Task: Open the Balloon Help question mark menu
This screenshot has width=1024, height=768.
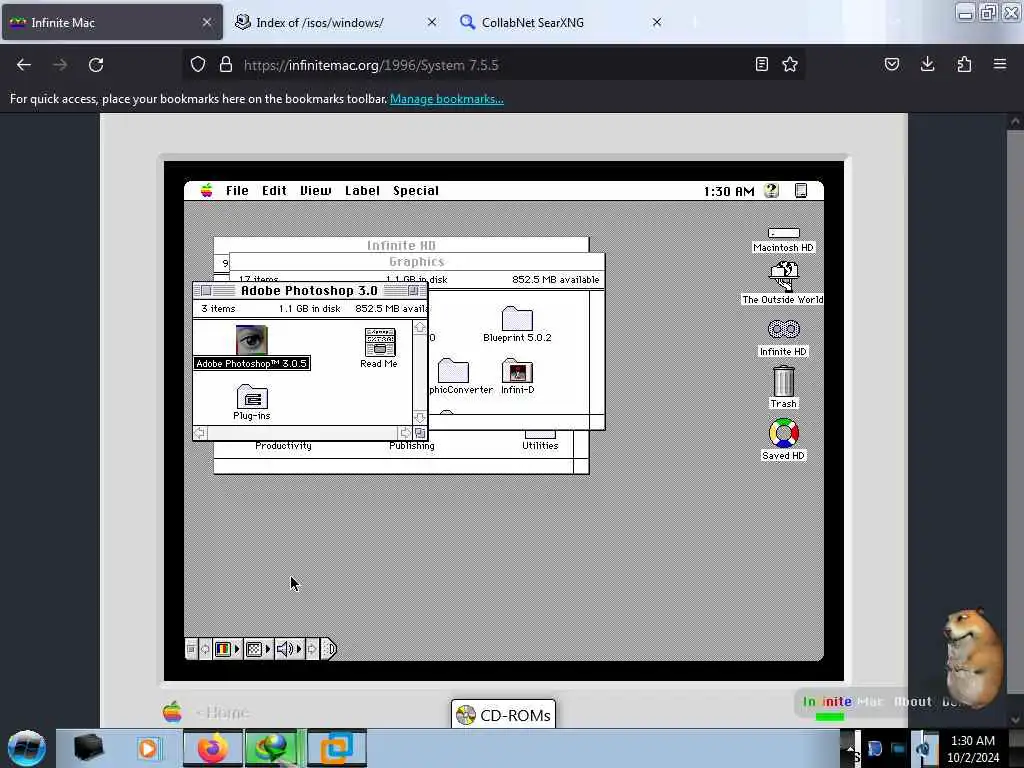Action: tap(771, 191)
